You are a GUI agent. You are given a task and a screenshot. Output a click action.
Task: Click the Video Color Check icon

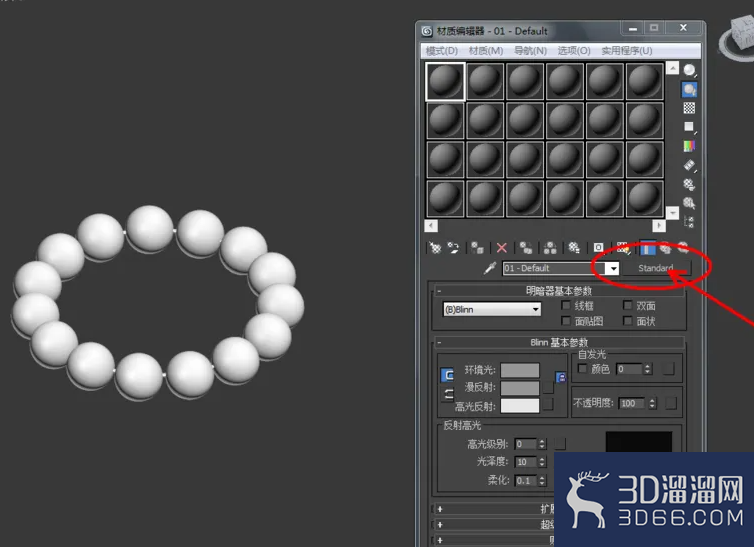[690, 146]
